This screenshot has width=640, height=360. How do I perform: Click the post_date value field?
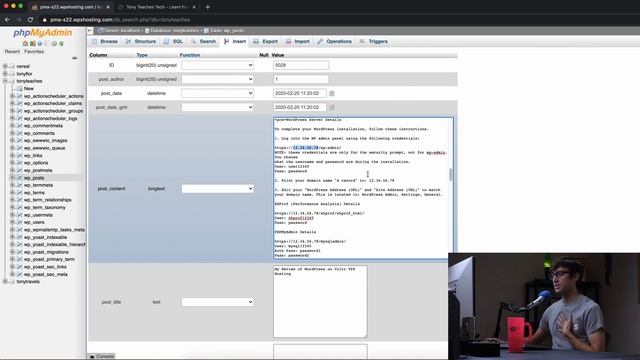pos(300,93)
